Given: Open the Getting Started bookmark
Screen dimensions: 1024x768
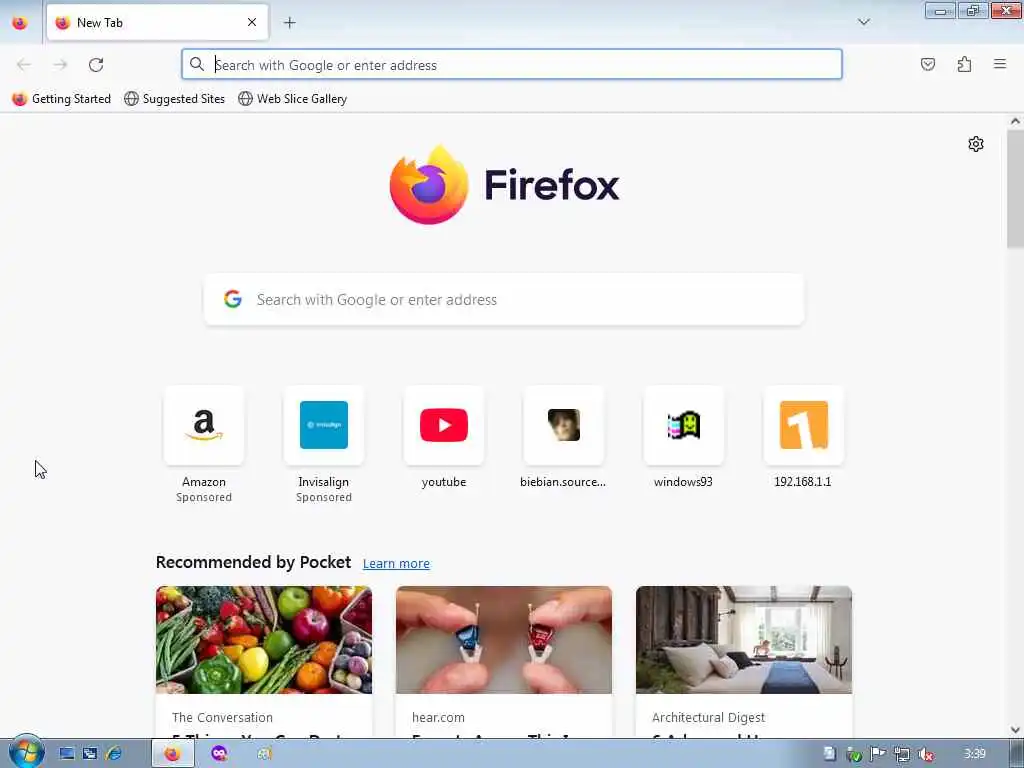Looking at the screenshot, I should pos(61,99).
